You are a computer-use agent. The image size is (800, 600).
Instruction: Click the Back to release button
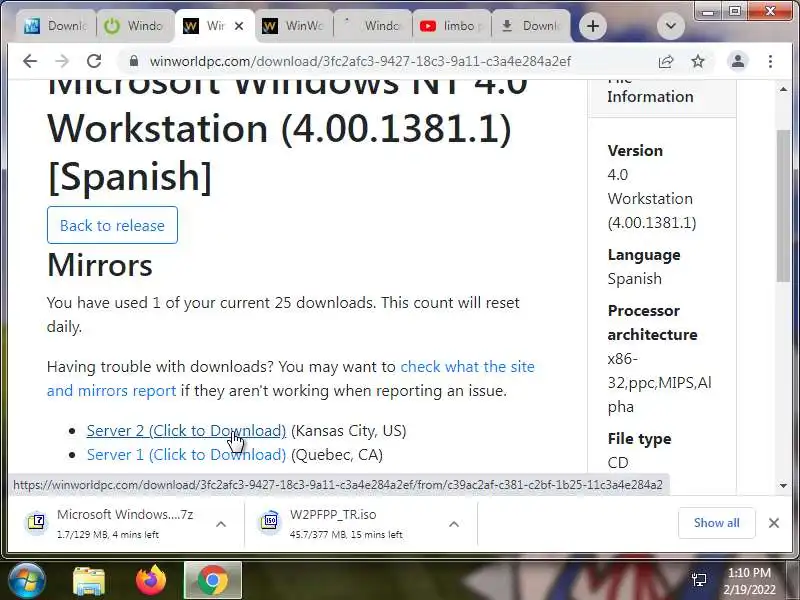click(x=112, y=225)
